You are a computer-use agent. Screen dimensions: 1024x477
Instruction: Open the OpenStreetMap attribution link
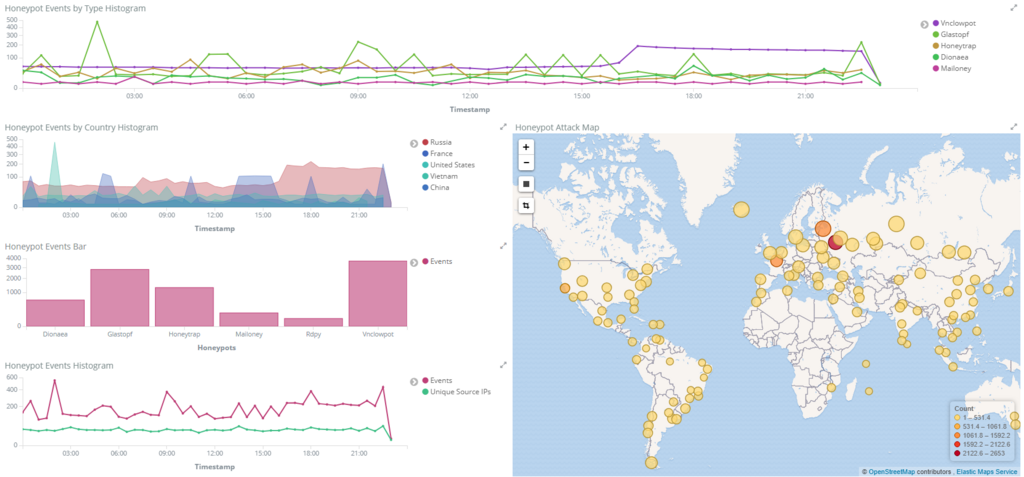pyautogui.click(x=894, y=472)
